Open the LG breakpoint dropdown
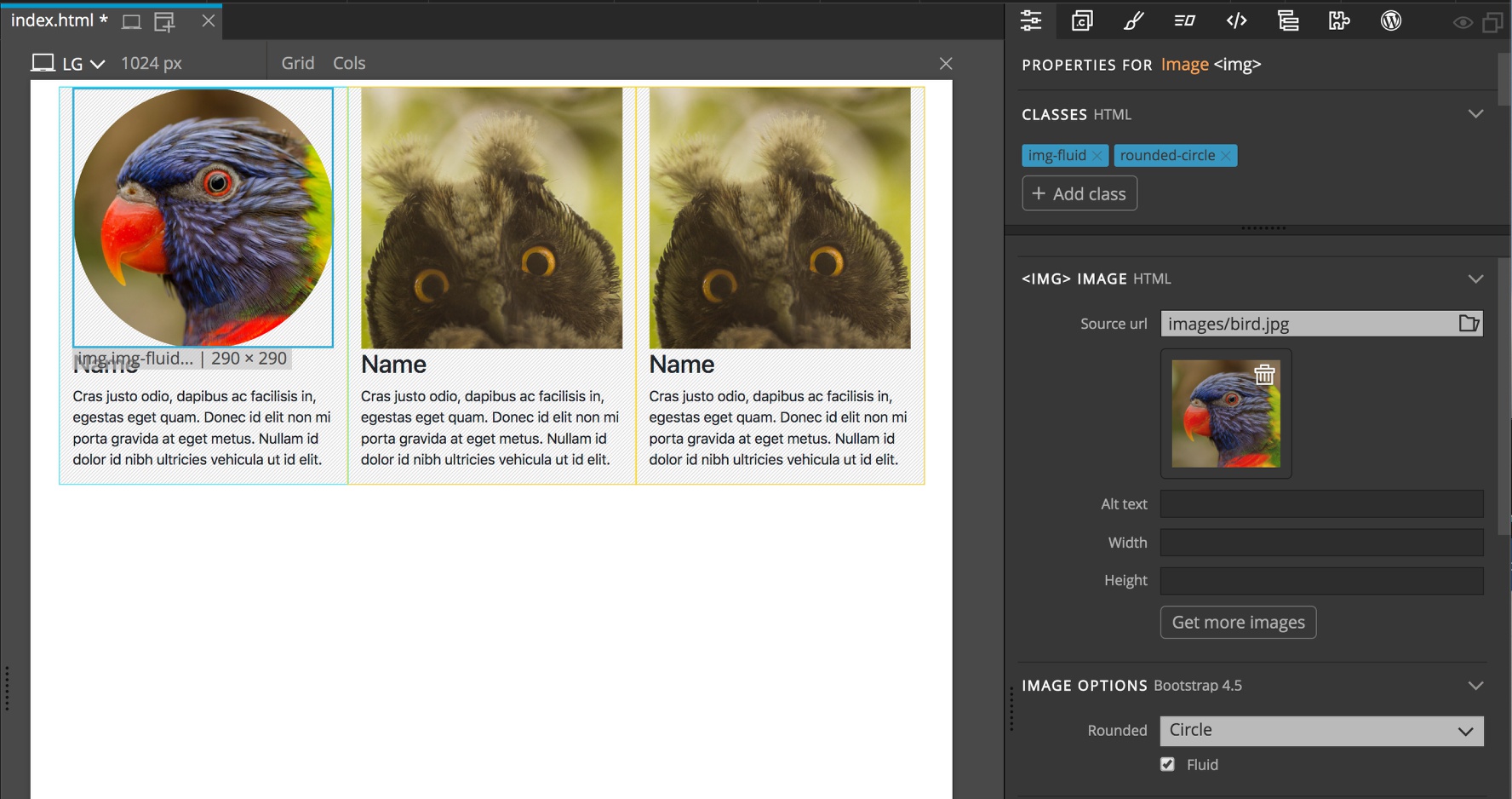The width and height of the screenshot is (1512, 799). tap(83, 64)
